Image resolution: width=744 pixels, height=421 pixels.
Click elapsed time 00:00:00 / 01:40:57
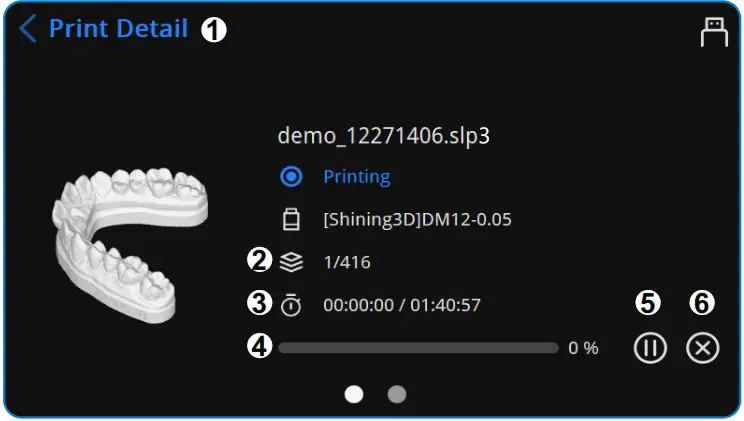402,305
